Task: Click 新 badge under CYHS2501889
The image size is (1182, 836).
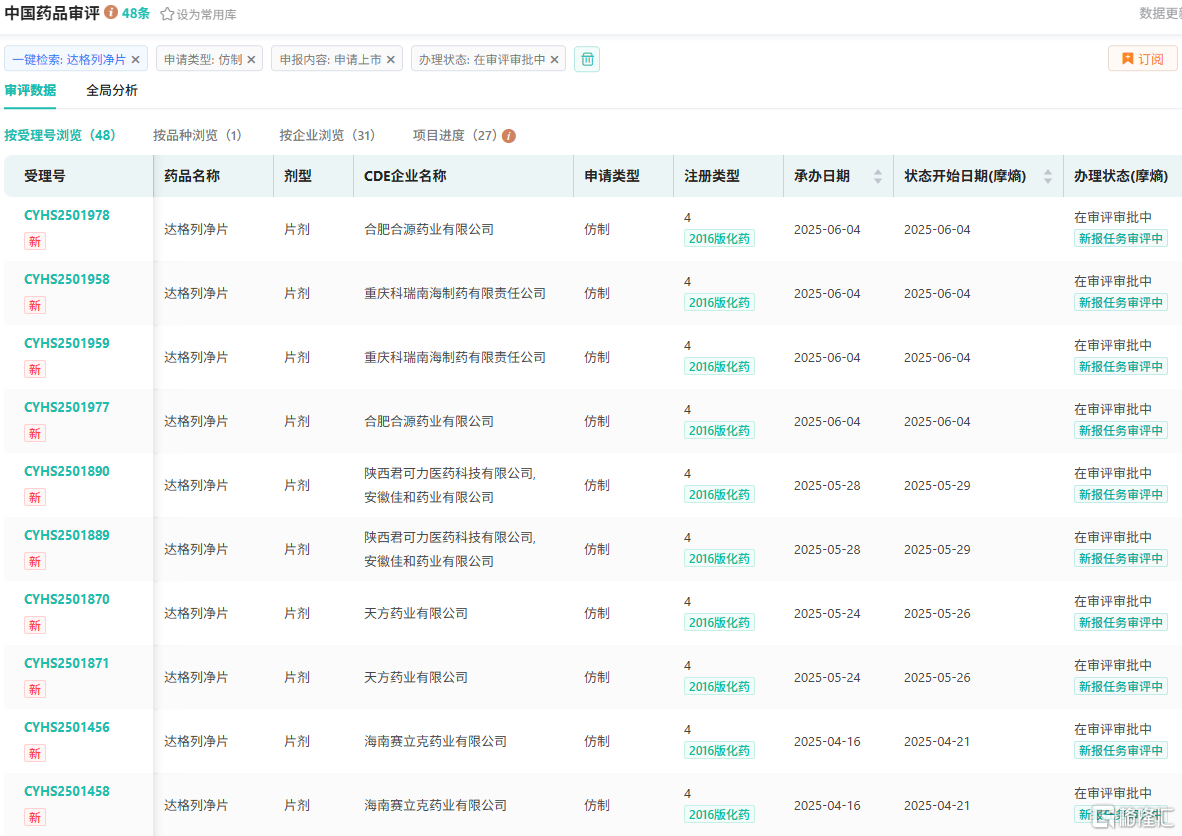Action: point(35,562)
